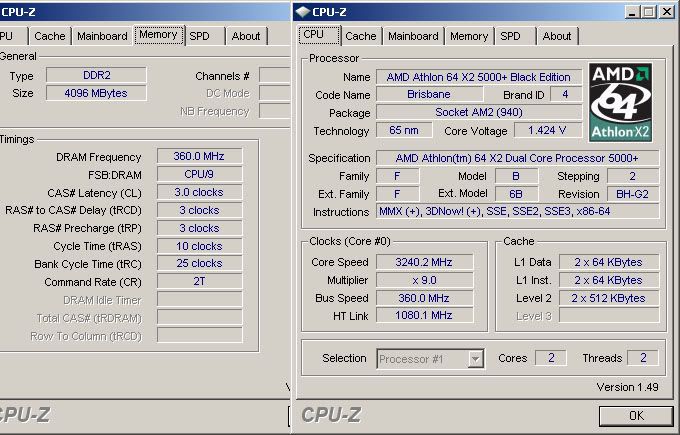Click the AMD Athlon X2 64 logo
This screenshot has height=435, width=680.
[620, 102]
